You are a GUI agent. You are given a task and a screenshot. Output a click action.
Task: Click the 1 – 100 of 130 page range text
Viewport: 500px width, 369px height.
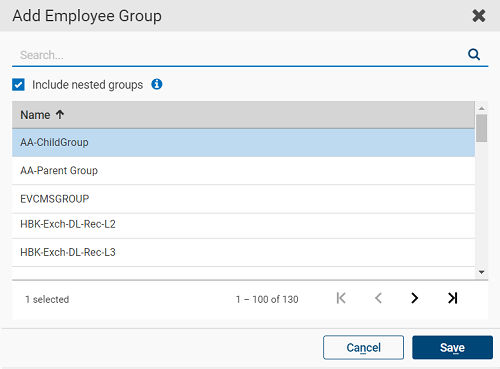pos(267,299)
